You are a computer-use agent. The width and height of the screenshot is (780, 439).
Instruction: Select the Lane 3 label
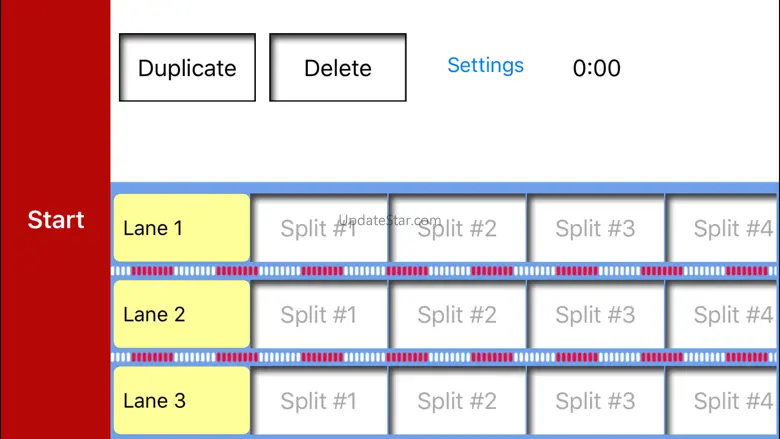[x=181, y=401]
